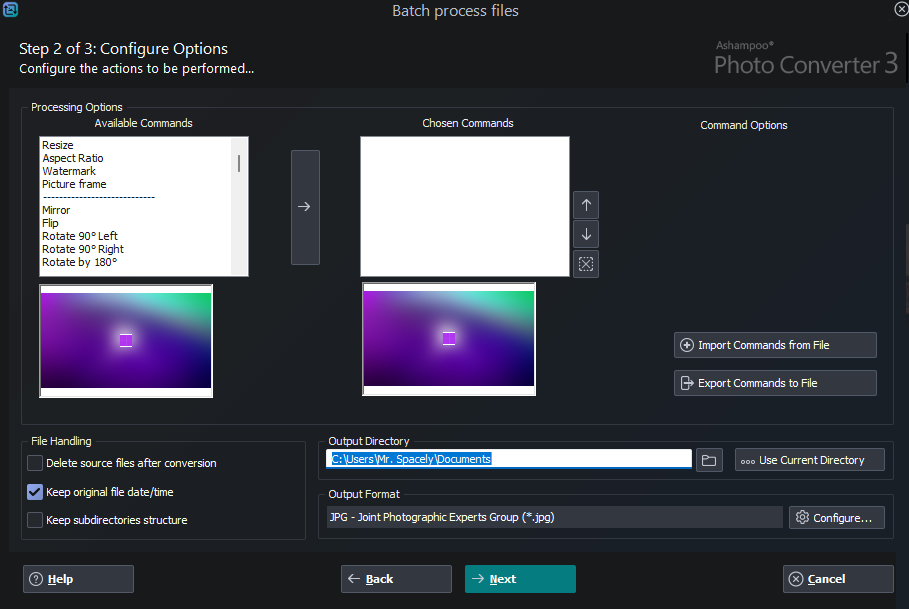The image size is (909, 609).
Task: Open output format Configure settings
Action: coord(837,517)
